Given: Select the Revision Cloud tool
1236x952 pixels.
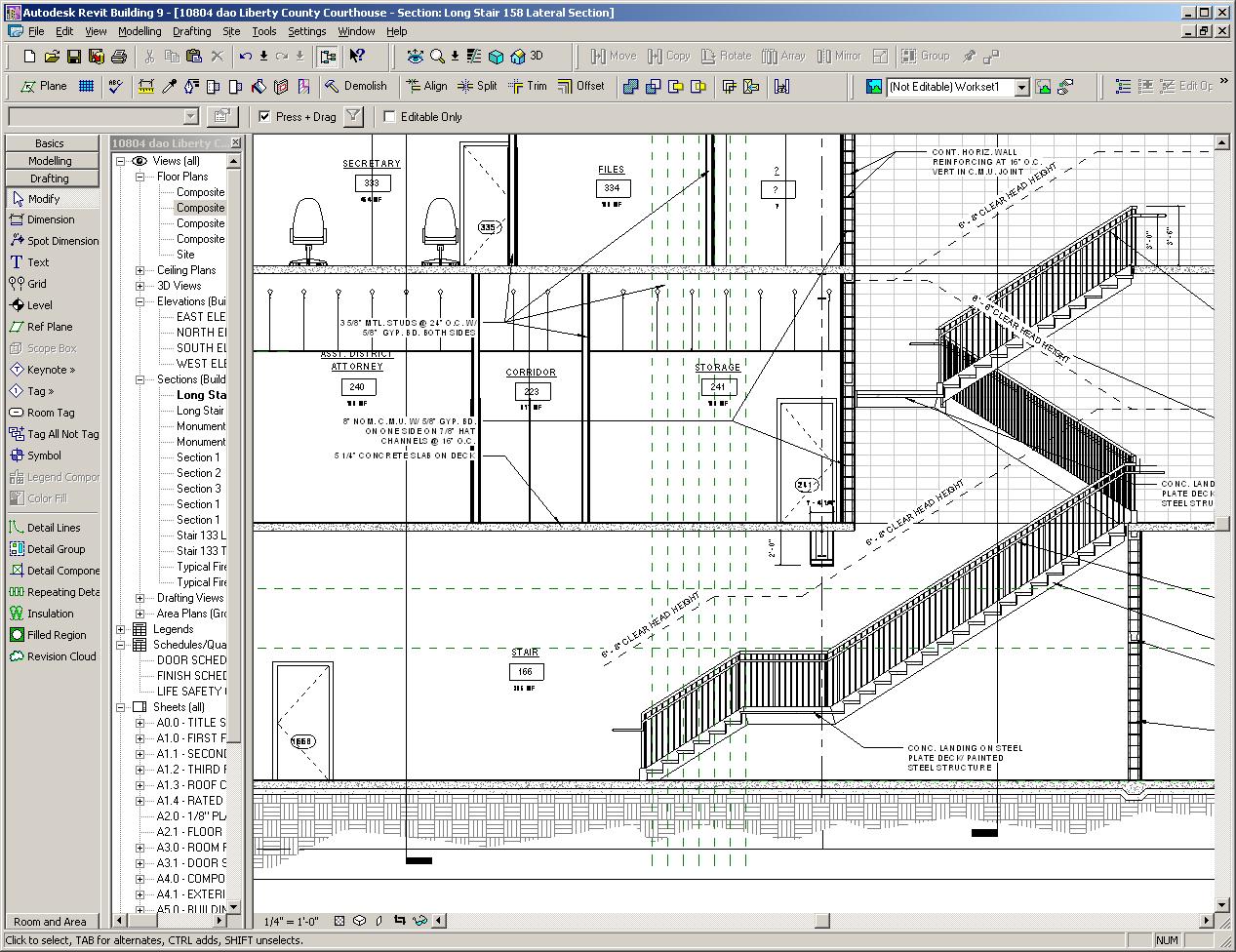Looking at the screenshot, I should point(60,656).
